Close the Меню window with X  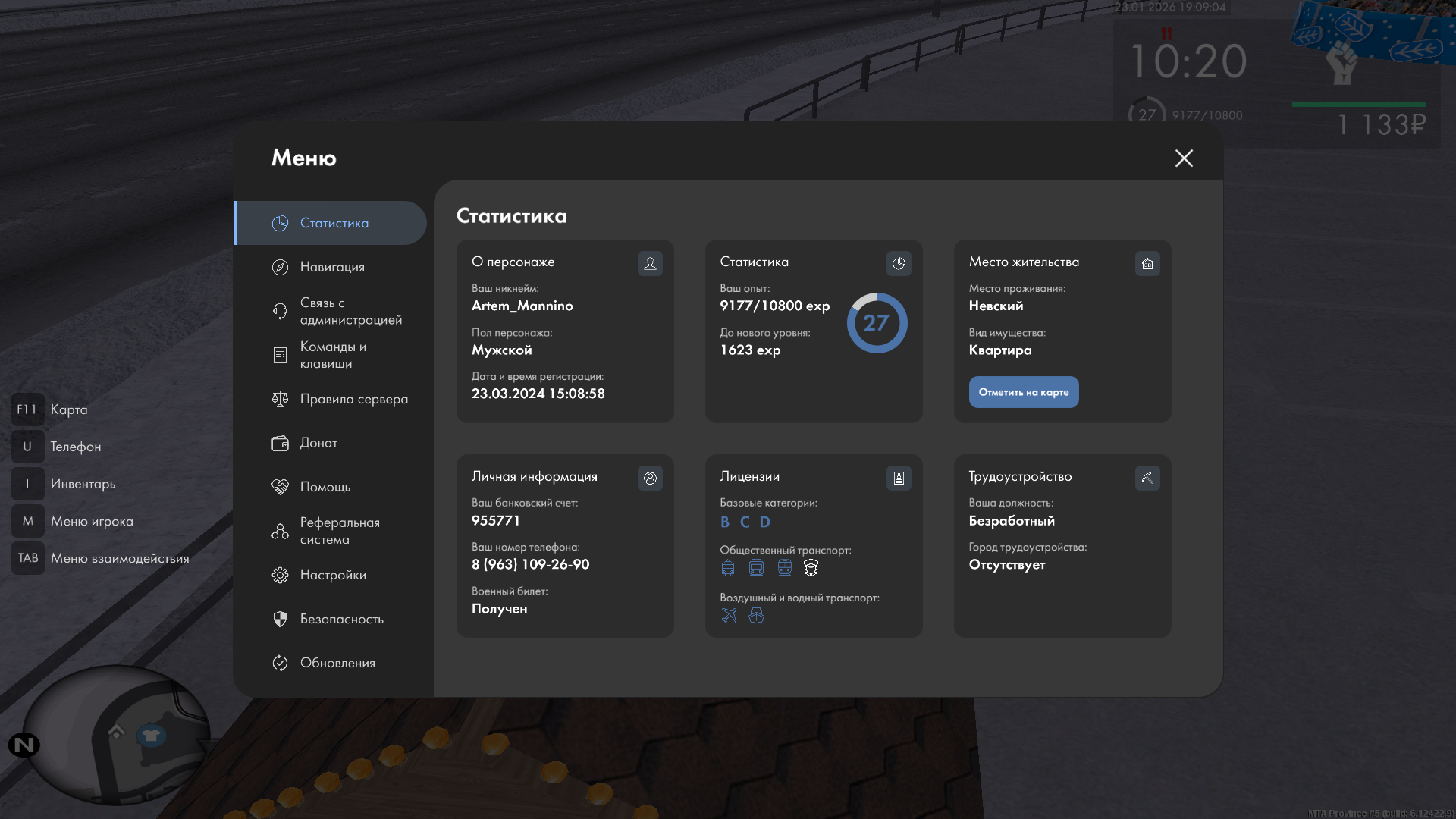tap(1184, 158)
